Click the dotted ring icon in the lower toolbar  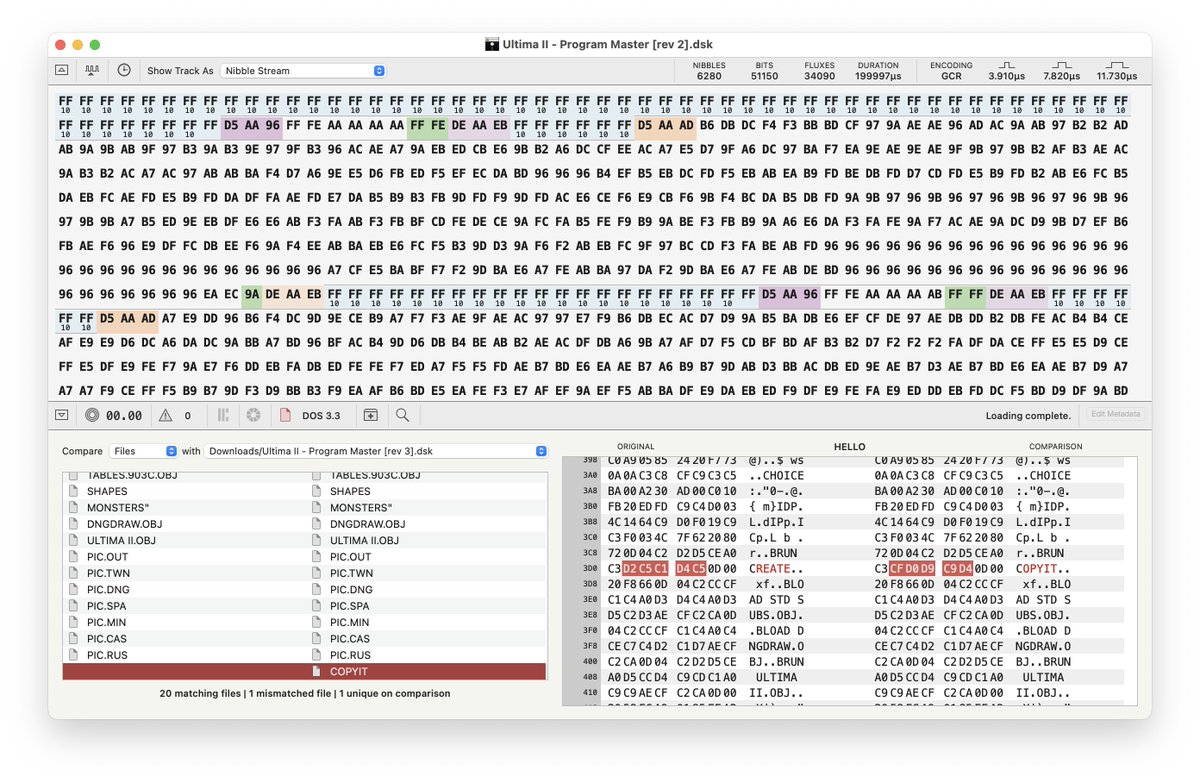(x=254, y=415)
